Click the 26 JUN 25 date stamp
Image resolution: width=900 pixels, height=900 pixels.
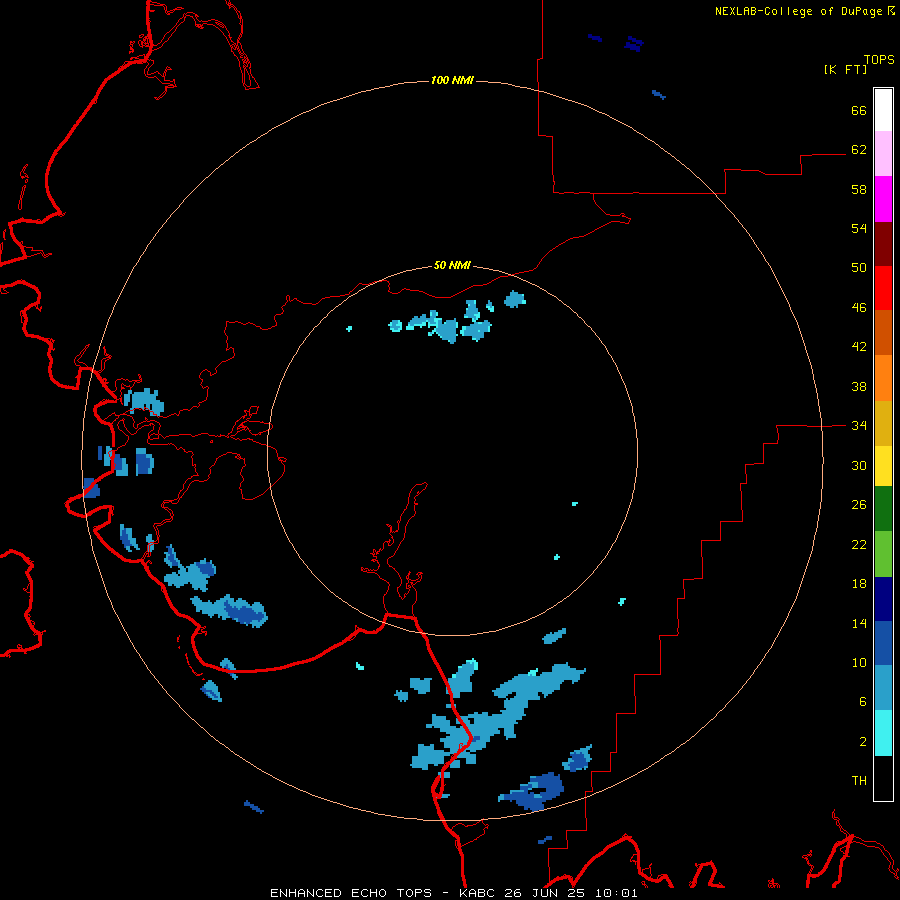pos(546,893)
